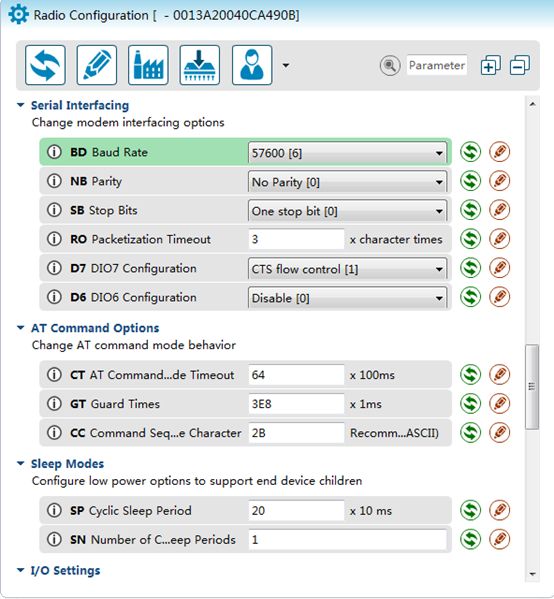Refresh the CC Command Sequence Character setting
Image resolution: width=554 pixels, height=599 pixels.
[470, 433]
